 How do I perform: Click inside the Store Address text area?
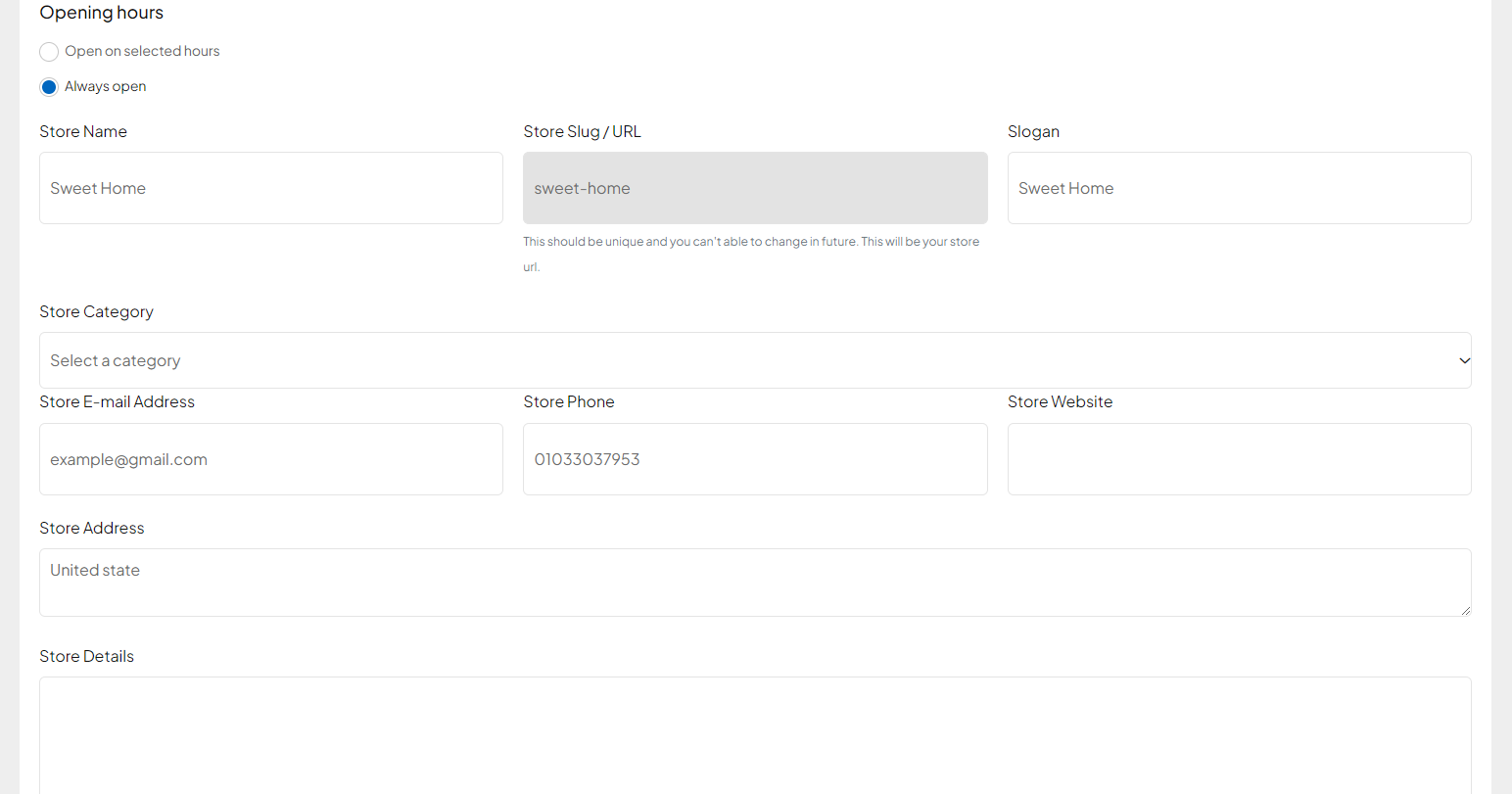(x=754, y=583)
